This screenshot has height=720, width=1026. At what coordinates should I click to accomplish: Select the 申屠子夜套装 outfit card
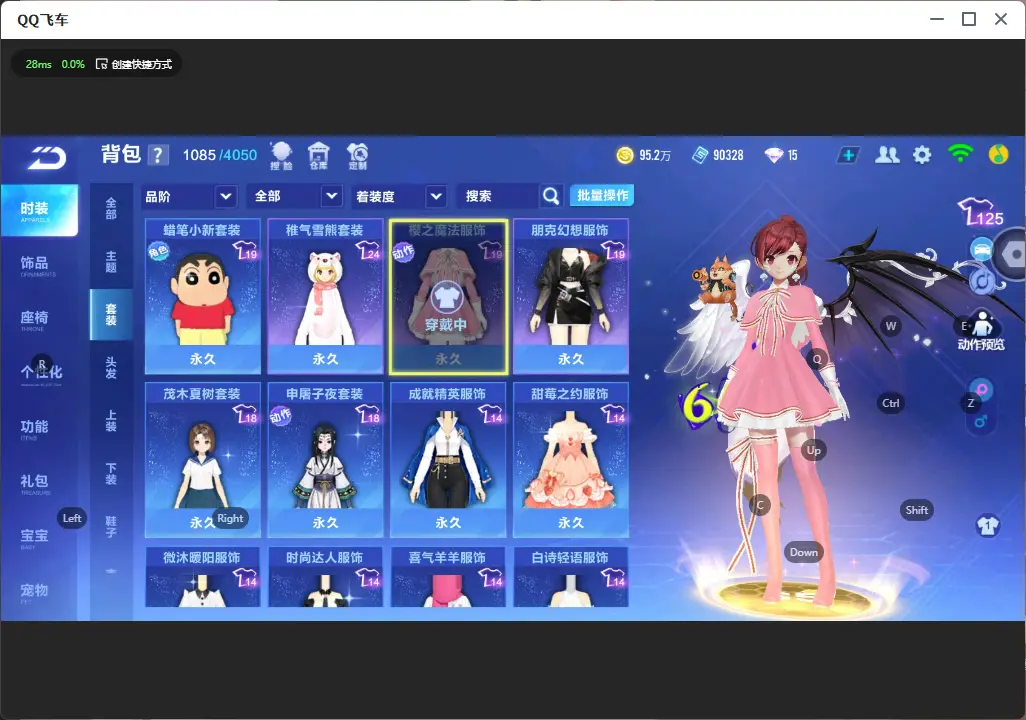(x=325, y=460)
